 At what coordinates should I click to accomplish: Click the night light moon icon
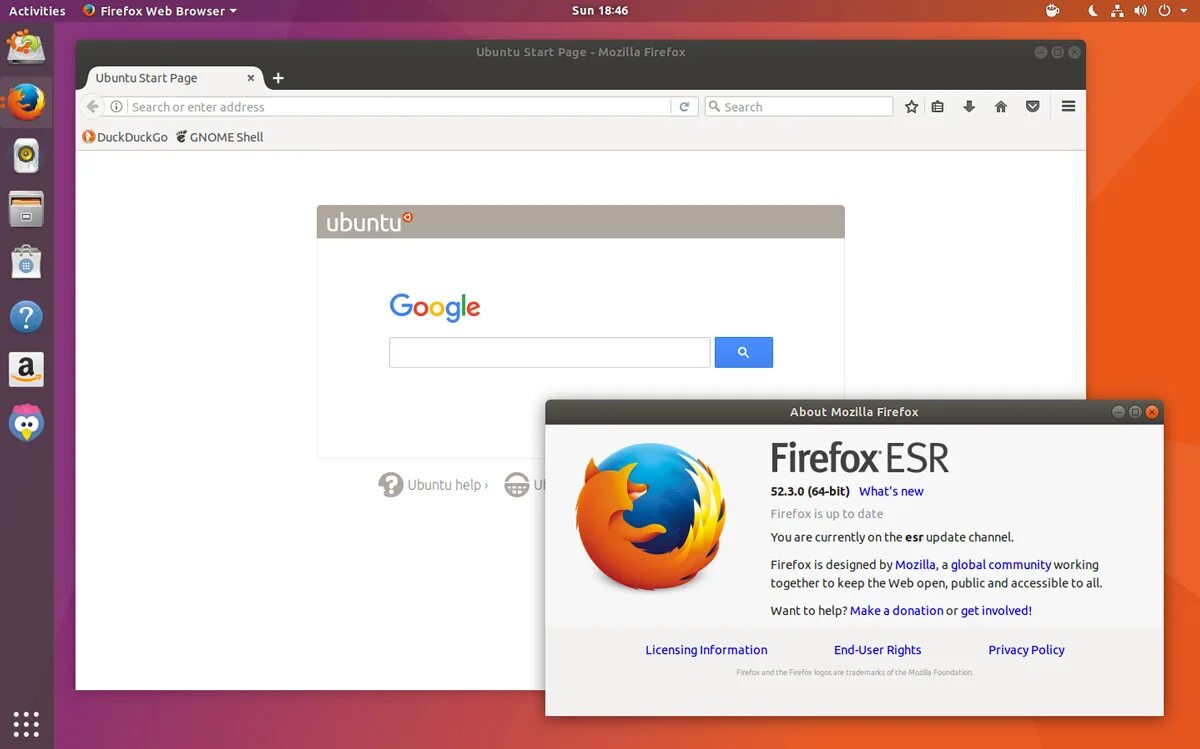click(x=1093, y=10)
